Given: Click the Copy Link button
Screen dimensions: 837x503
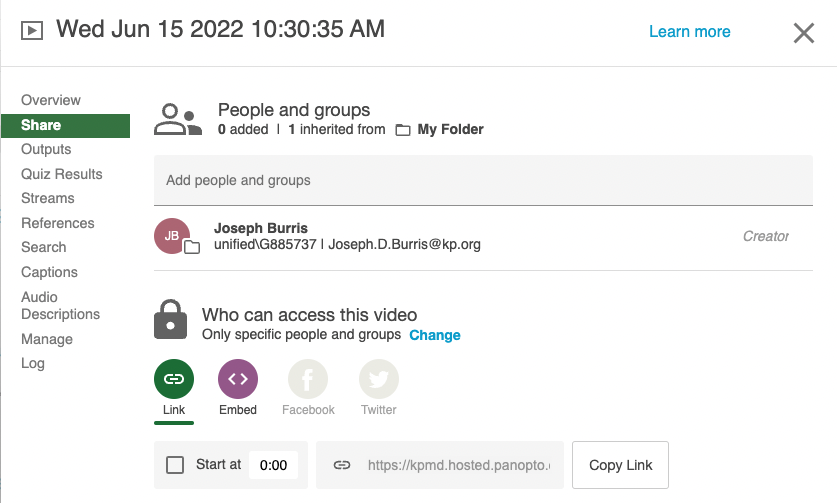Looking at the screenshot, I should point(620,465).
